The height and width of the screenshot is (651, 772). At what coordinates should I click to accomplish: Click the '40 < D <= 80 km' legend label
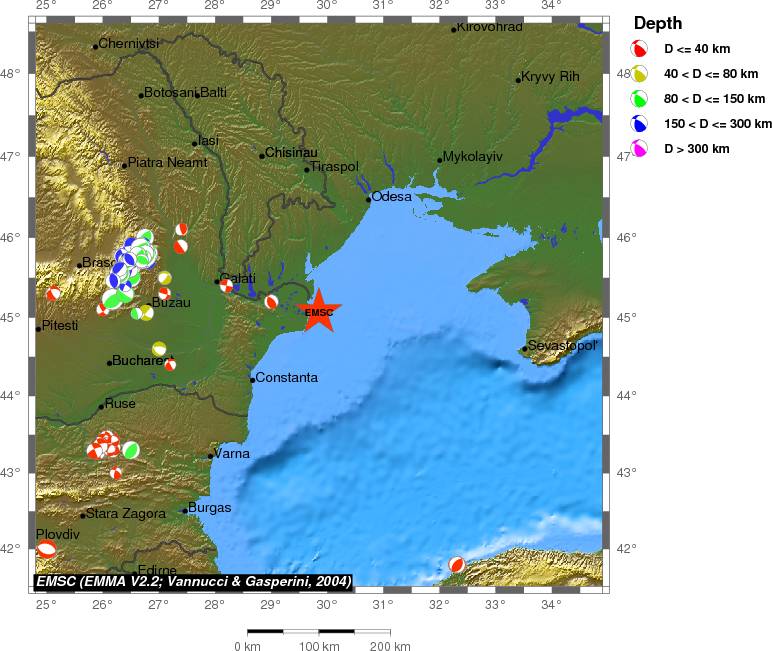point(711,74)
